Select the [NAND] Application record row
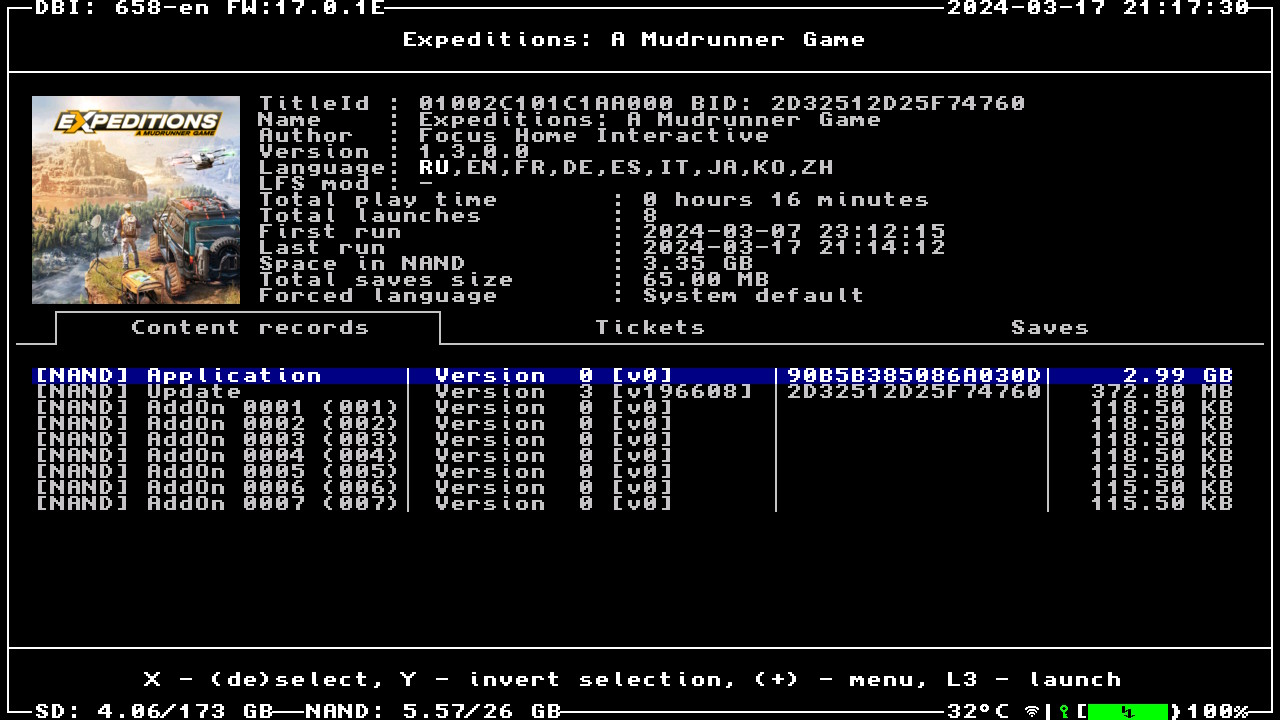Screen dimensions: 1280x720 [x=633, y=376]
